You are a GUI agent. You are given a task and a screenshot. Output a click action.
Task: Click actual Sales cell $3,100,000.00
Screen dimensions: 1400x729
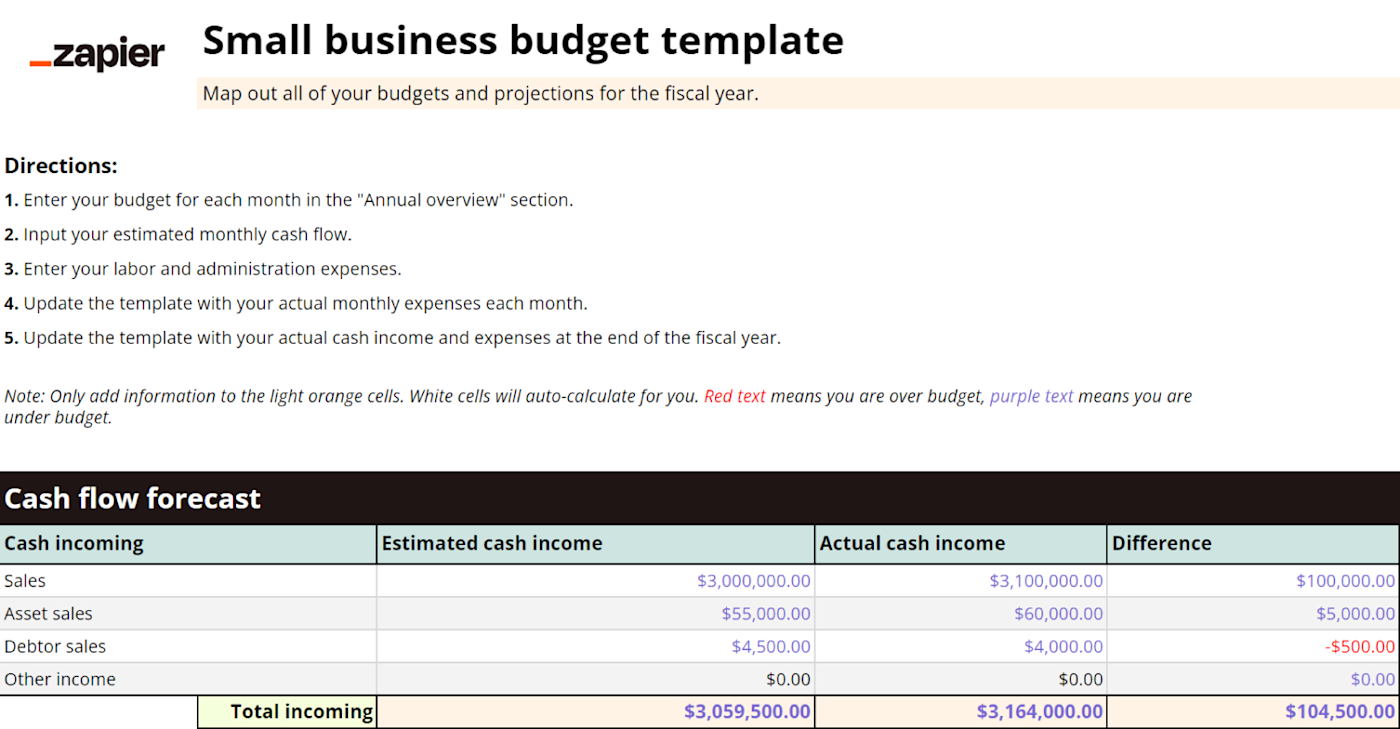pyautogui.click(x=961, y=581)
